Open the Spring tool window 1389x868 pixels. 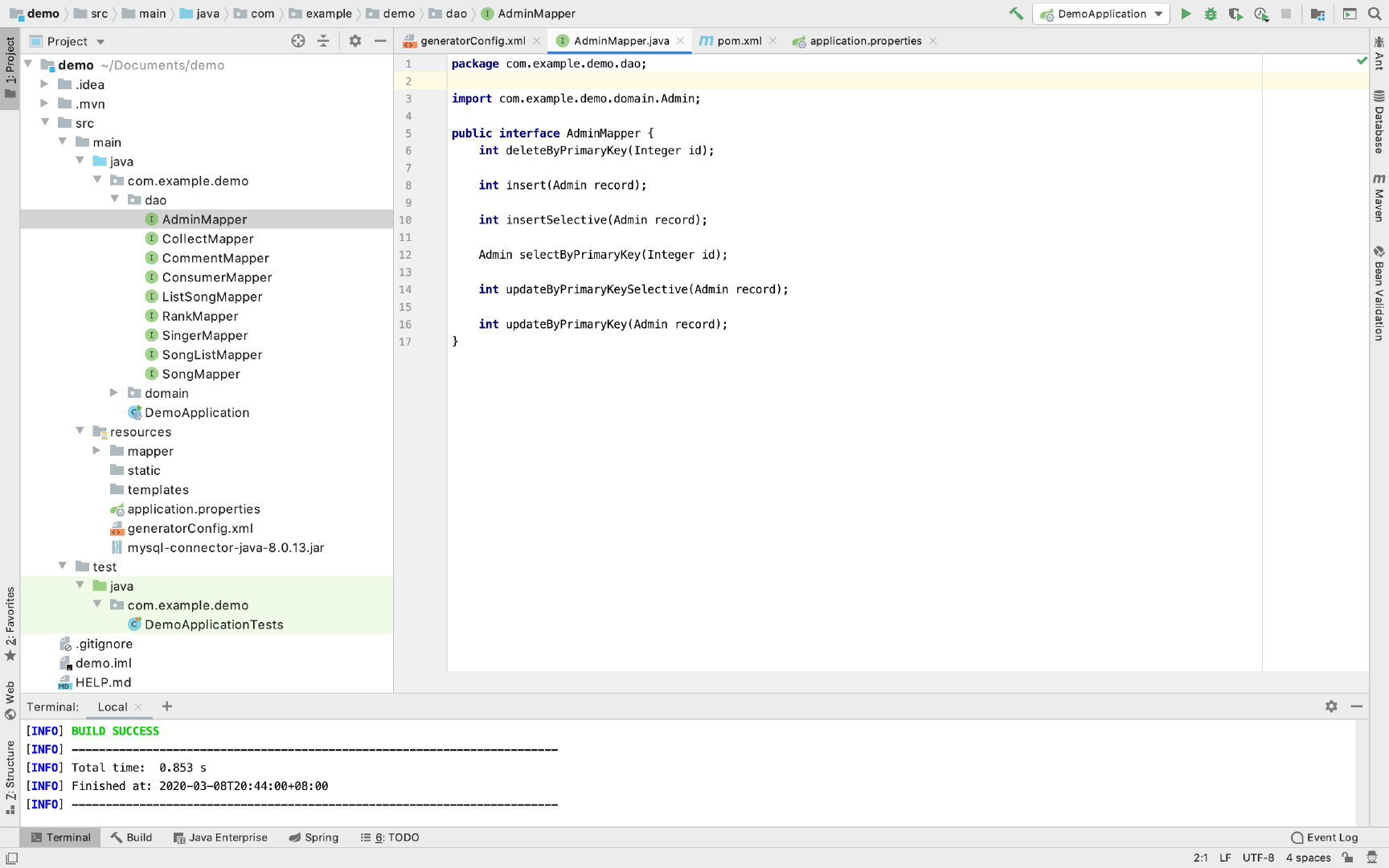click(313, 837)
